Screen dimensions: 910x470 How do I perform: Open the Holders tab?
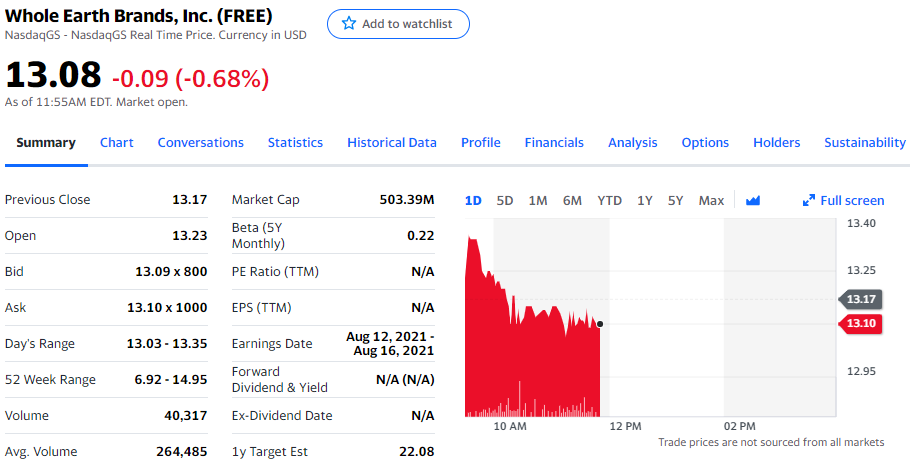(777, 143)
